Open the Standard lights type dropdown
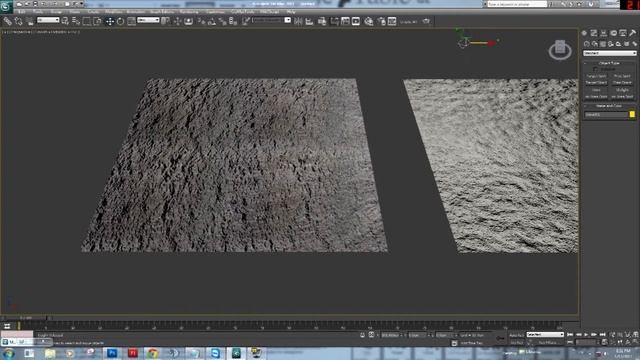This screenshot has height=360, width=640. 610,53
